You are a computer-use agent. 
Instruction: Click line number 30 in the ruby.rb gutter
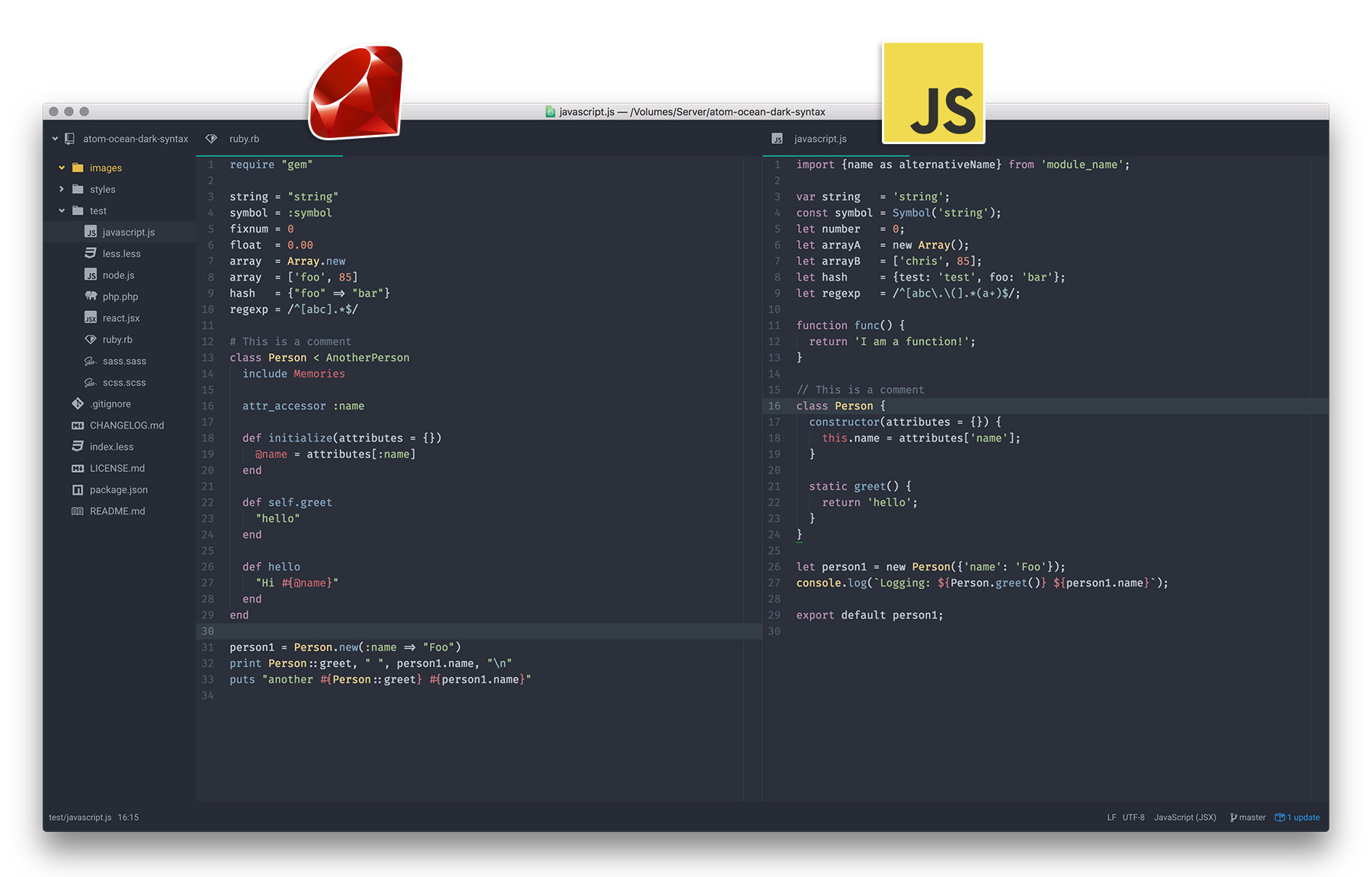coord(207,631)
